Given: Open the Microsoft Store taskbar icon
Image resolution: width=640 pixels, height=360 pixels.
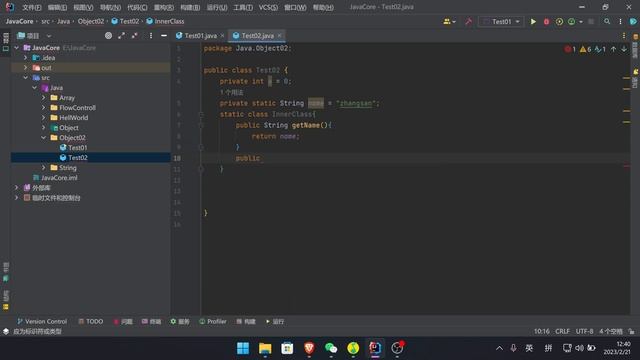Looking at the screenshot, I should [x=287, y=348].
